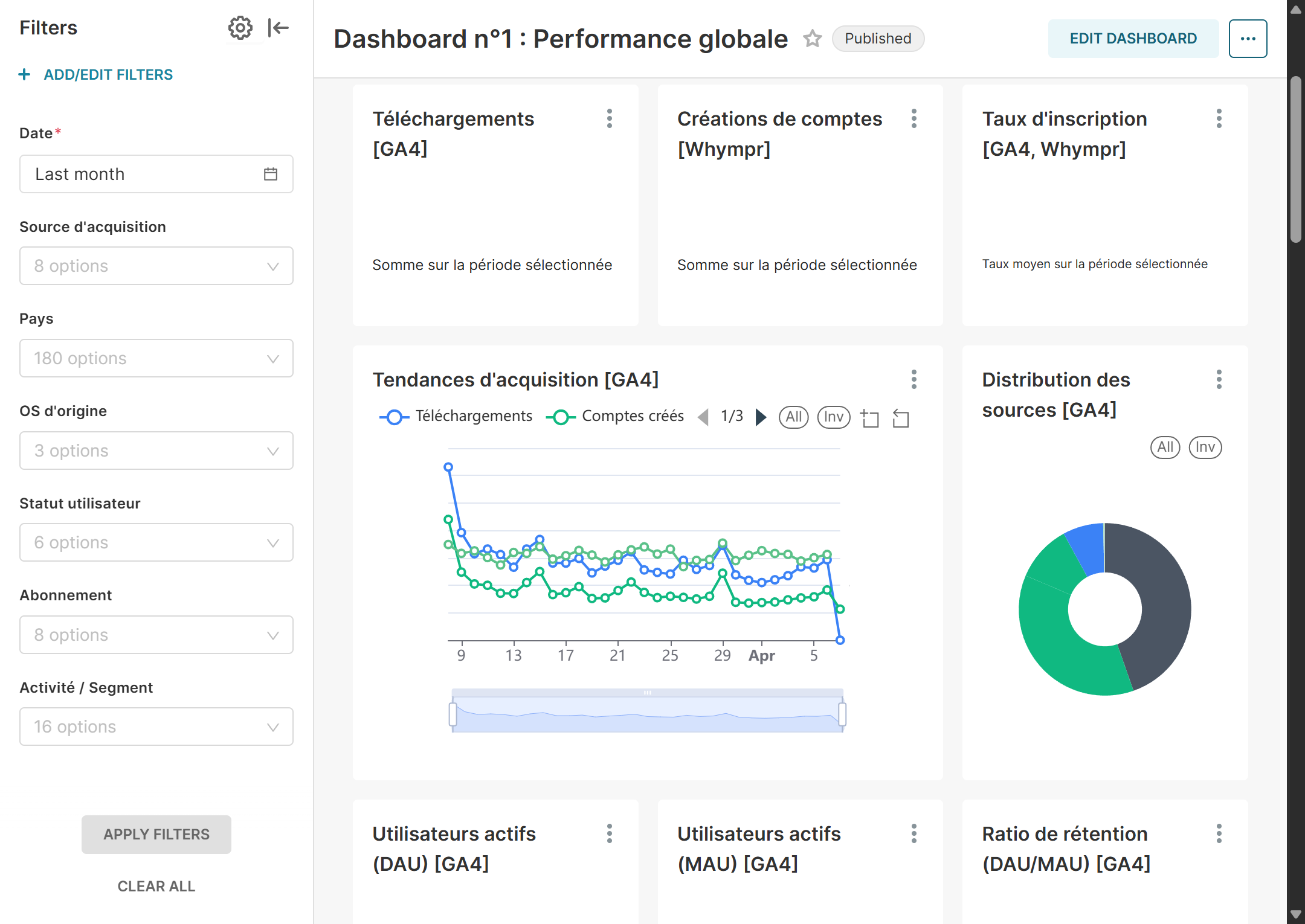The width and height of the screenshot is (1305, 924).
Task: Open the Tendances d'acquisition kebab menu
Action: pos(914,380)
